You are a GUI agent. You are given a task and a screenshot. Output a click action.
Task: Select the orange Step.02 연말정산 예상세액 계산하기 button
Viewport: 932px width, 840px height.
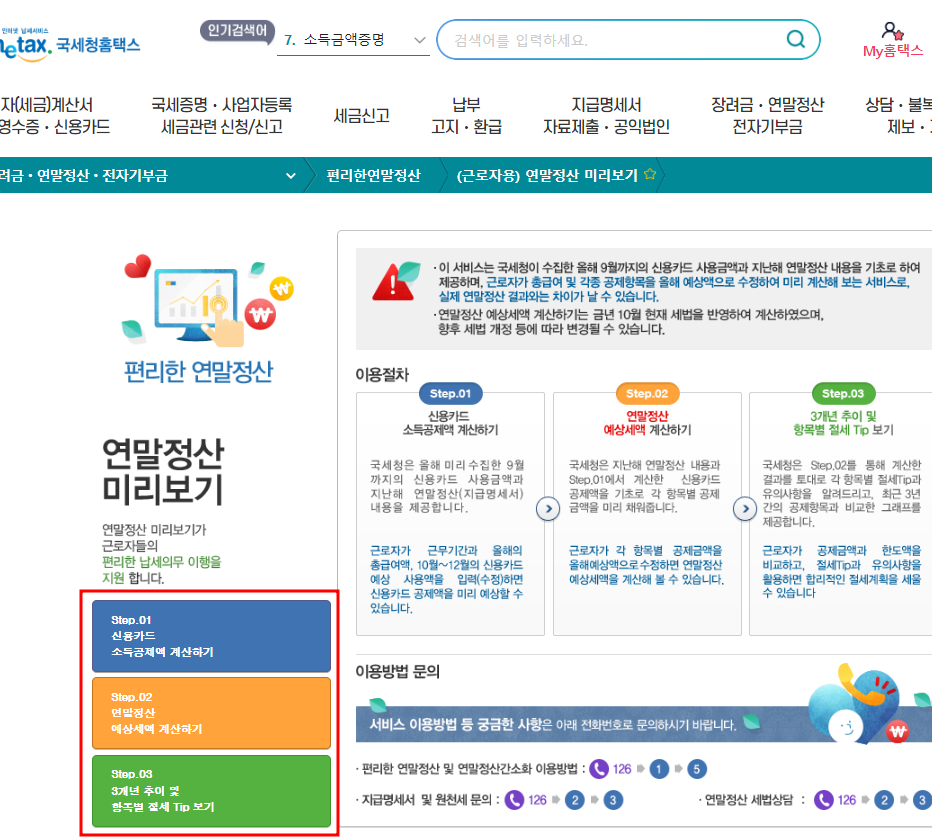(211, 713)
